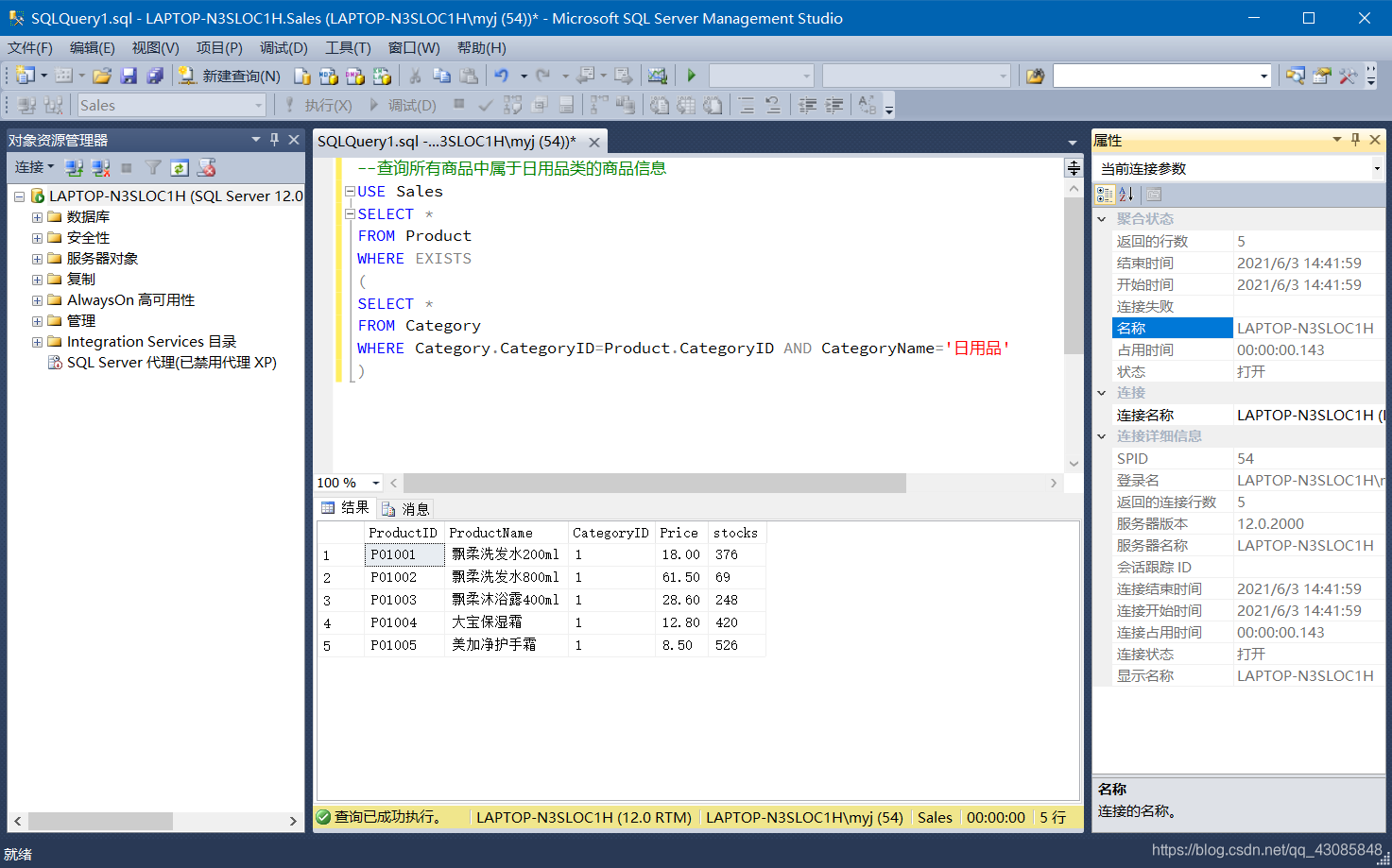Viewport: 1392px width, 868px height.
Task: Expand the 服务器对象 folder
Action: 38,259
